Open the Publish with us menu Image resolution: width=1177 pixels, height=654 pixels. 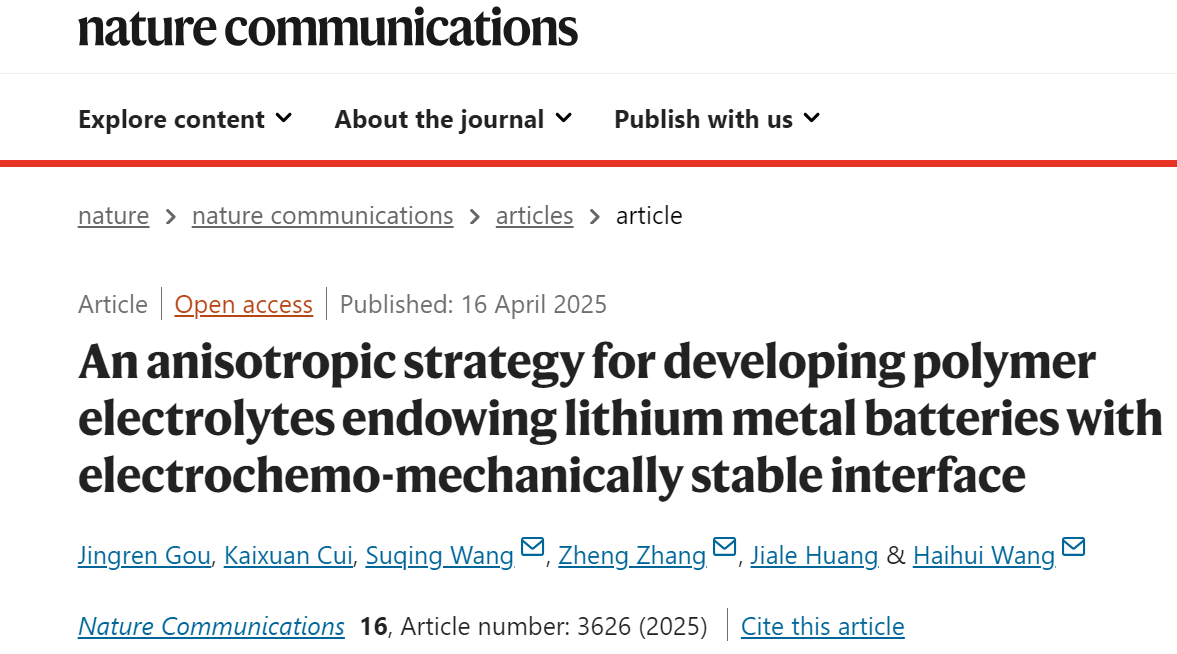click(x=717, y=119)
